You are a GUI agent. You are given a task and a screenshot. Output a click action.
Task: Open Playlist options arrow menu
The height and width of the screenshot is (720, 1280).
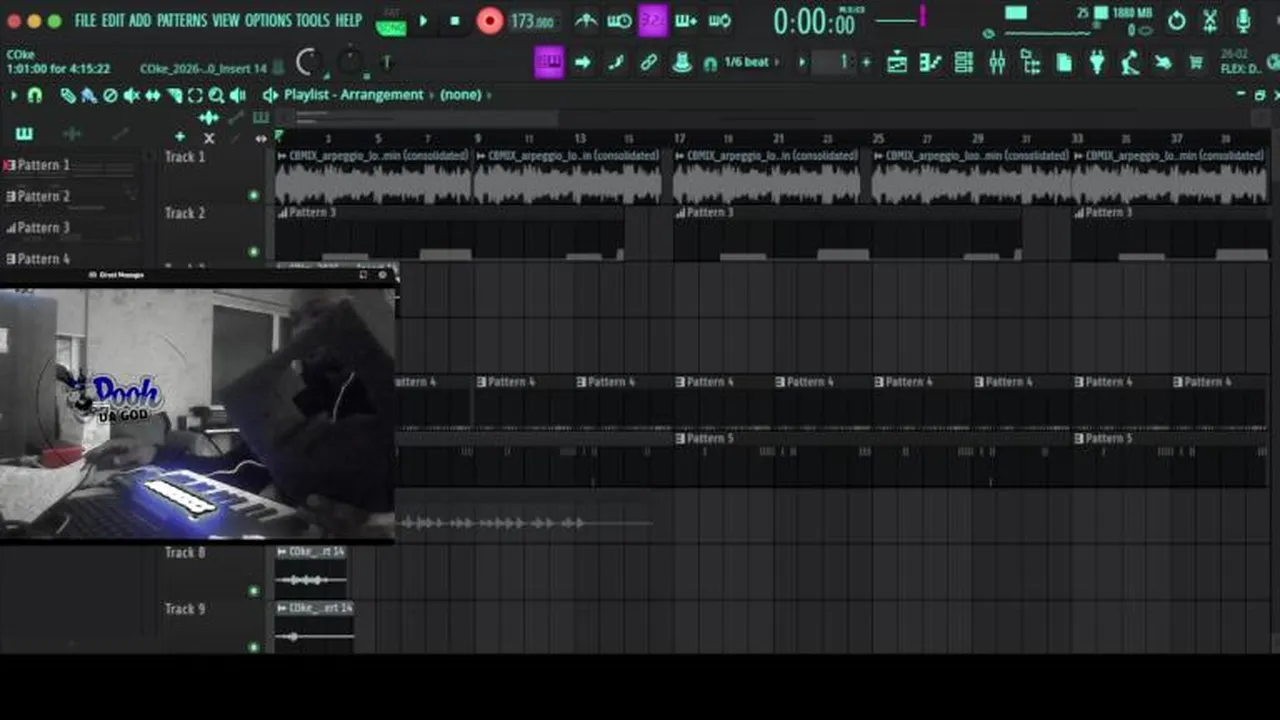(x=14, y=95)
